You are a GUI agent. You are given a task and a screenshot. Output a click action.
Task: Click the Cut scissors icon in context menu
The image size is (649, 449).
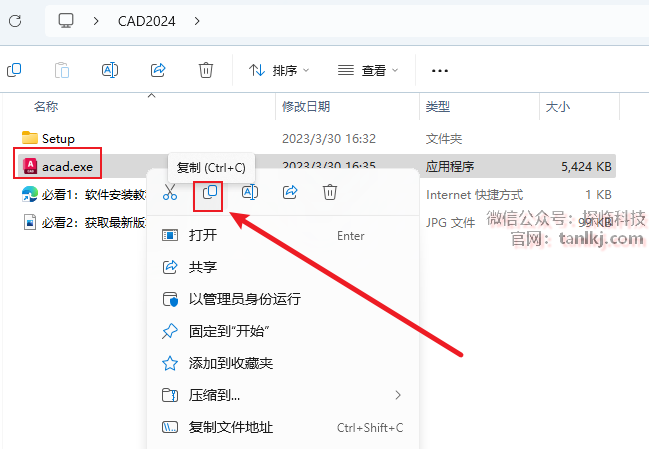(170, 192)
